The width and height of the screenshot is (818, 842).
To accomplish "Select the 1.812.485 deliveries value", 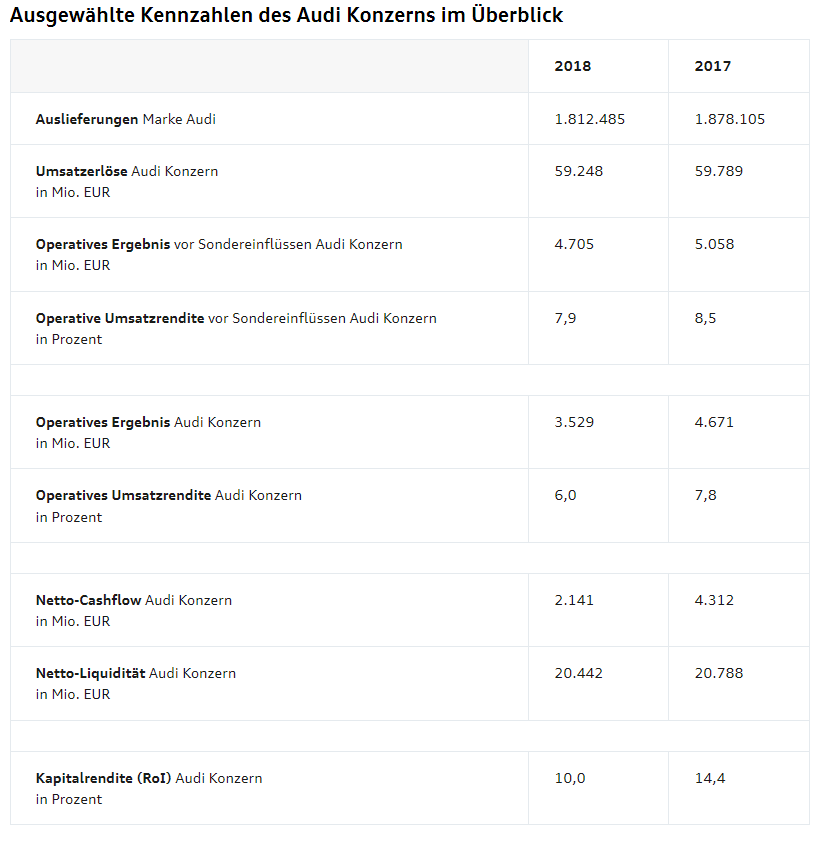I will [590, 119].
